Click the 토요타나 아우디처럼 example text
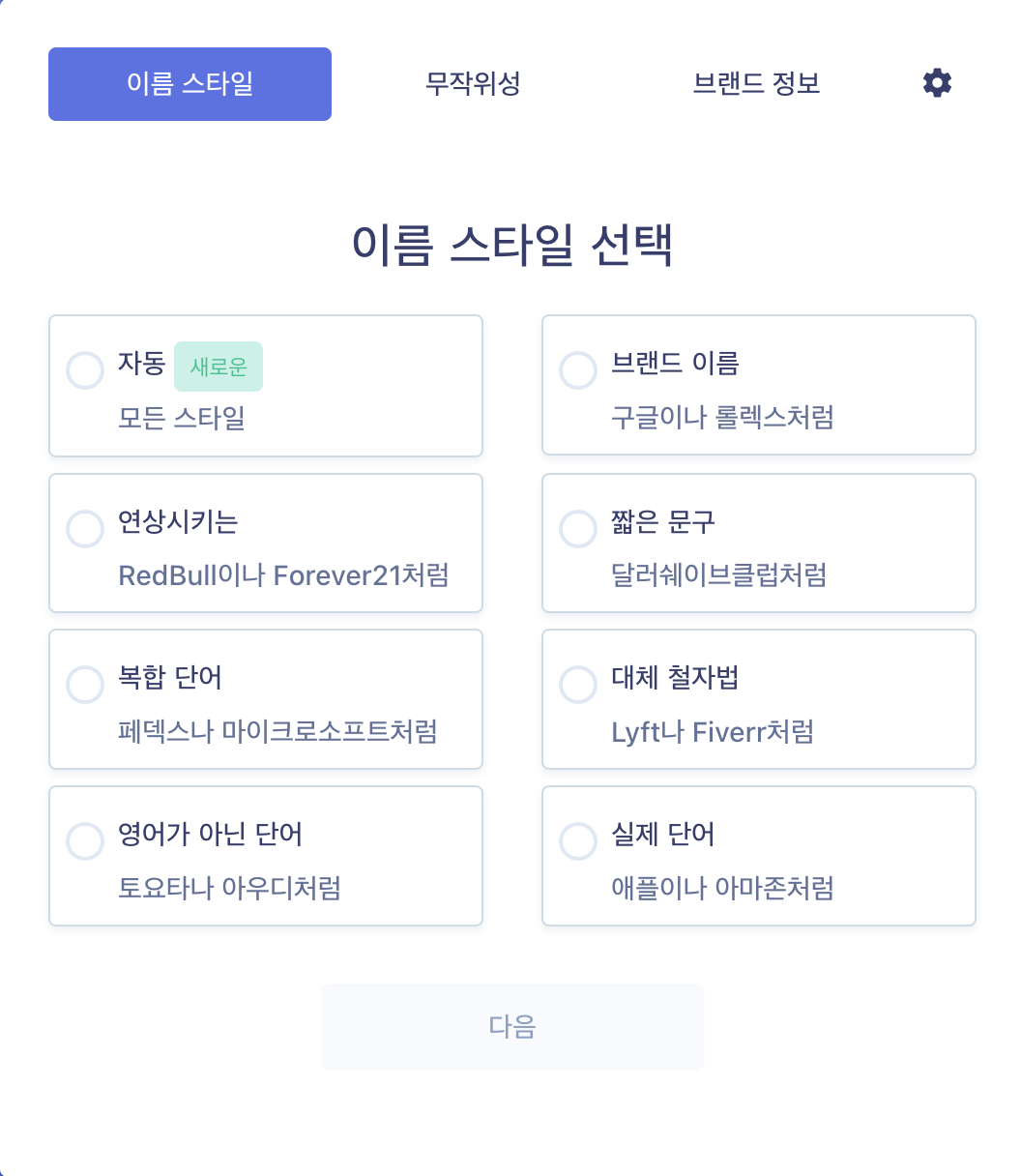1021x1176 pixels. [229, 888]
